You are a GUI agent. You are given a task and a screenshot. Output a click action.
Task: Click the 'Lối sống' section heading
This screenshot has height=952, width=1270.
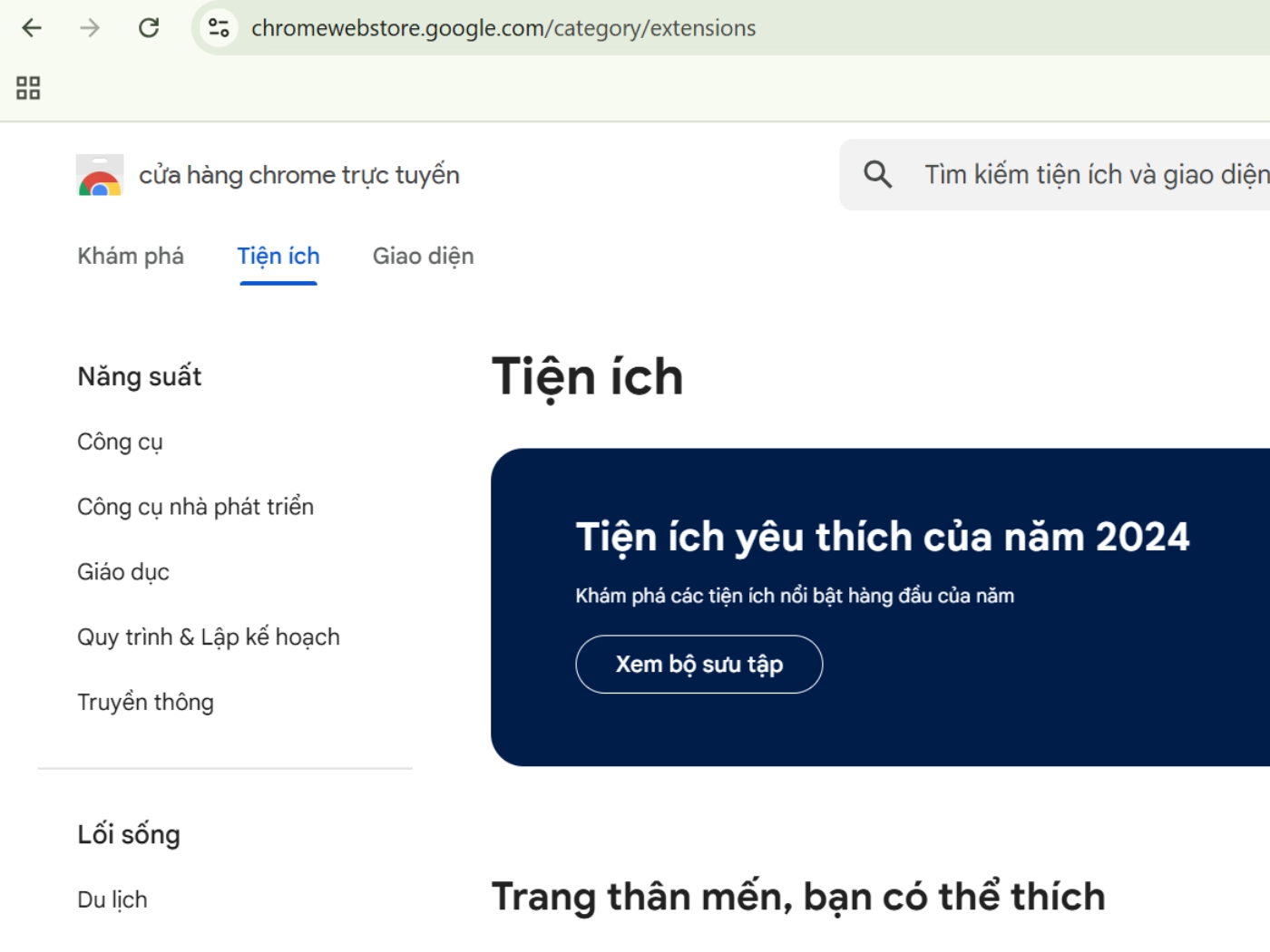pyautogui.click(x=129, y=834)
